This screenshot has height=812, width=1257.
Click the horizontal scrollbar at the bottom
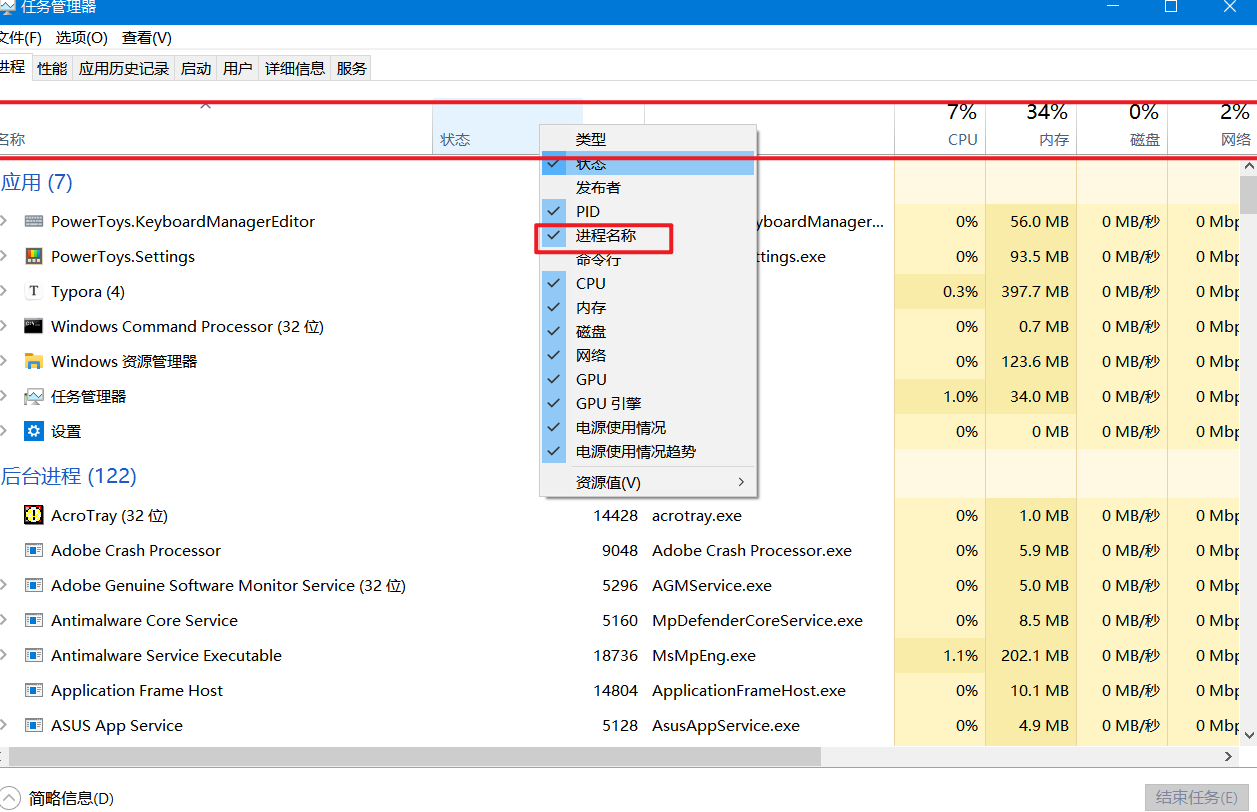[x=414, y=756]
